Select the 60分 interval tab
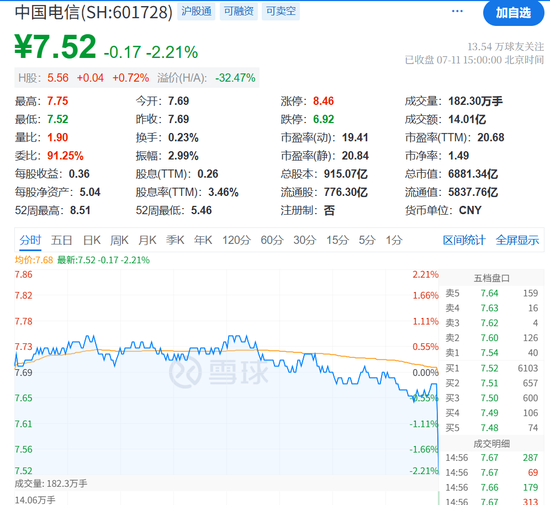The height and width of the screenshot is (505, 550). pos(272,240)
